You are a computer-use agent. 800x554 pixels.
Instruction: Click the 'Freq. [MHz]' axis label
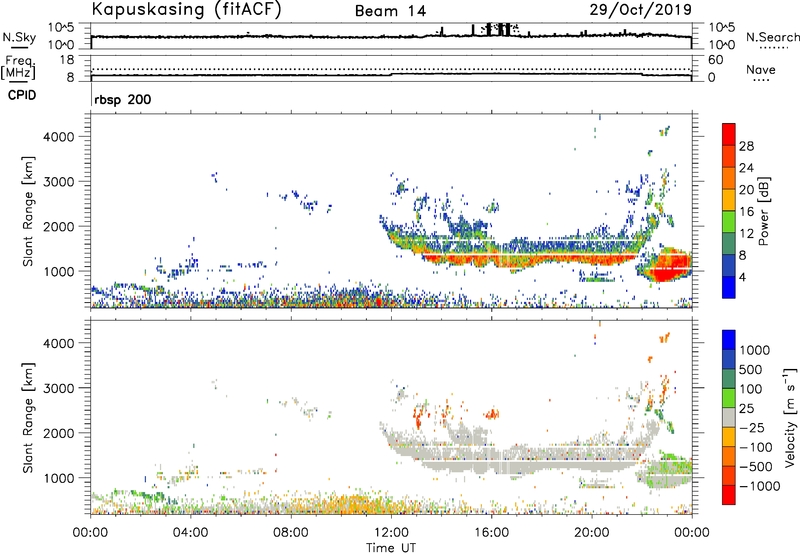tap(19, 67)
